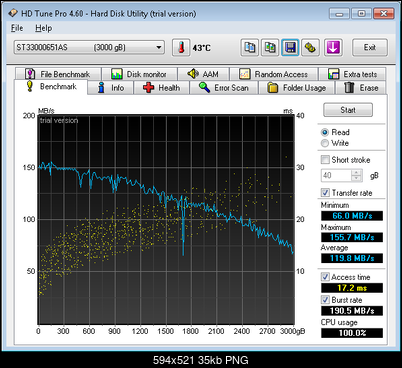402x368 pixels.
Task: Select the Read radio button
Action: [325, 132]
